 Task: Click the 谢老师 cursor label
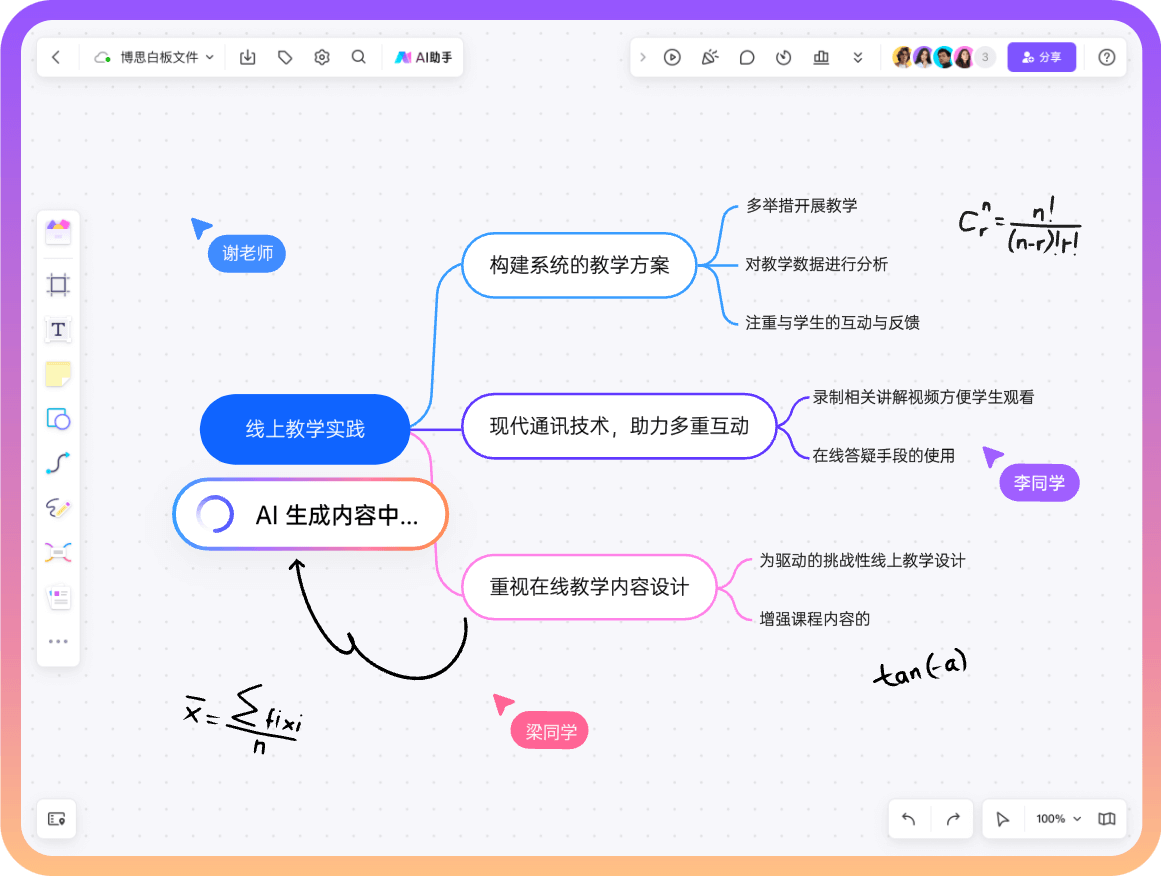point(247,253)
